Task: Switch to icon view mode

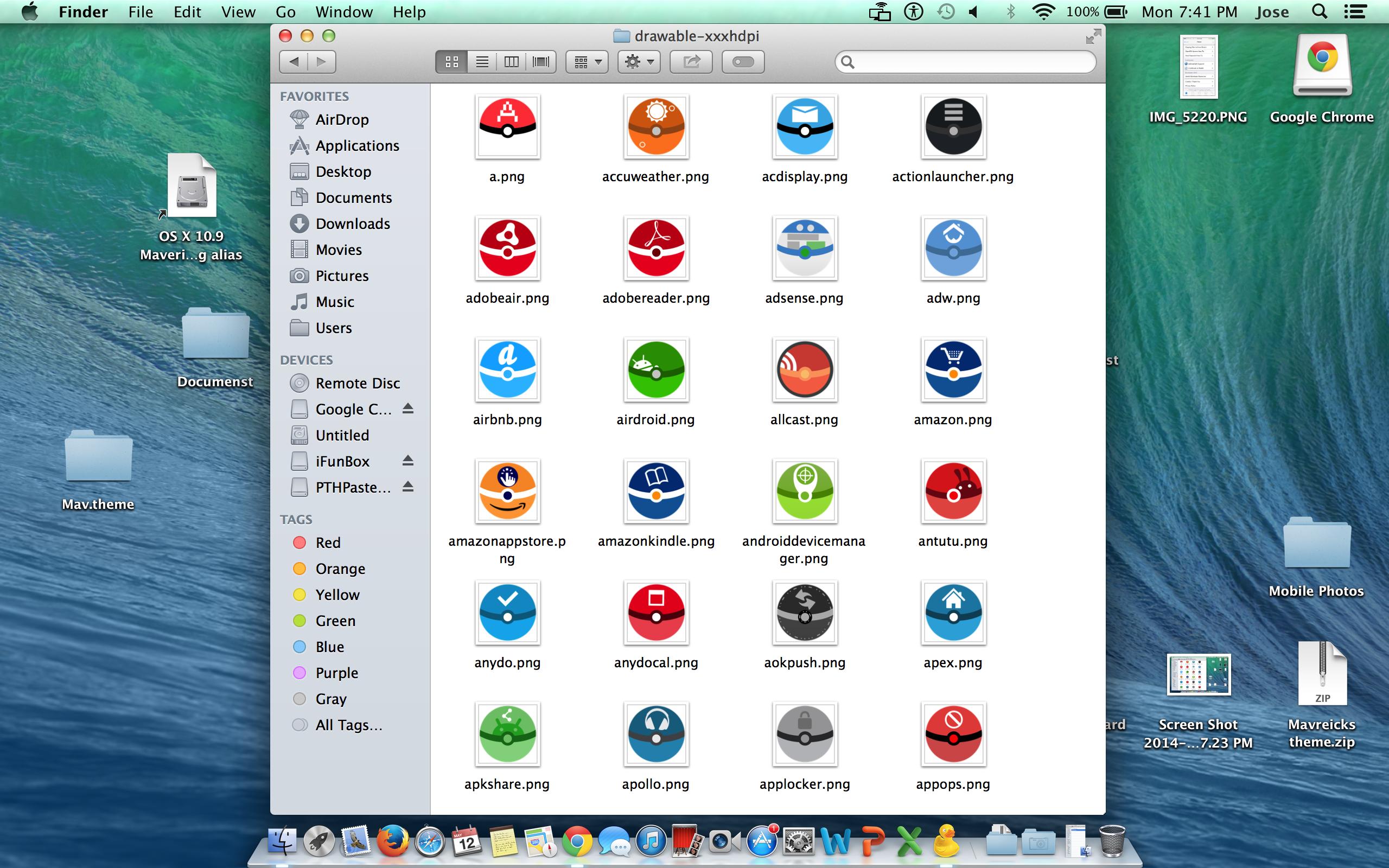Action: [x=452, y=62]
